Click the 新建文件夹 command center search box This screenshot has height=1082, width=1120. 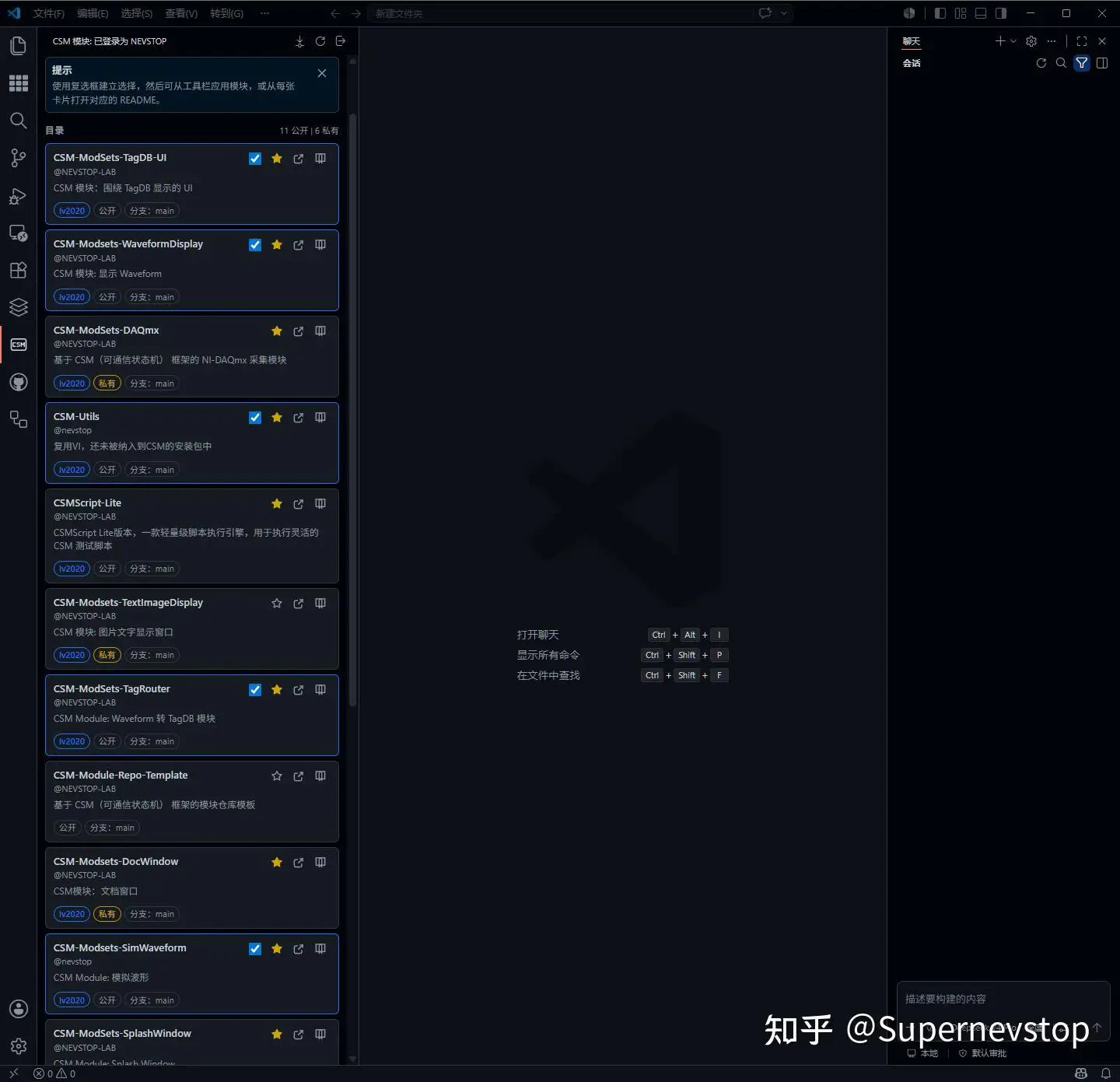coord(562,13)
